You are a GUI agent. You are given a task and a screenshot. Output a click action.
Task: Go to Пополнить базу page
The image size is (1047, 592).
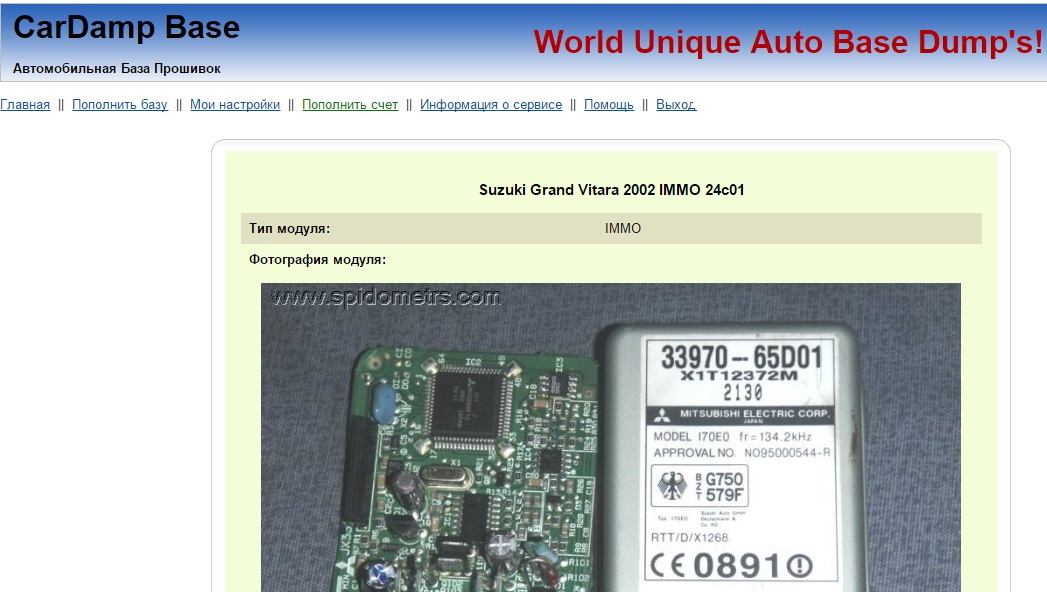[x=120, y=105]
